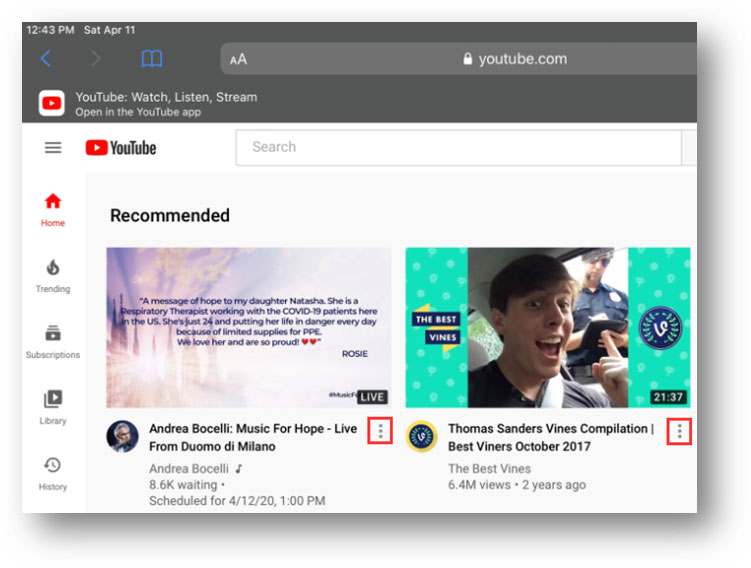Go to Home in sidebar
Viewport: 751px width, 568px height.
[53, 209]
